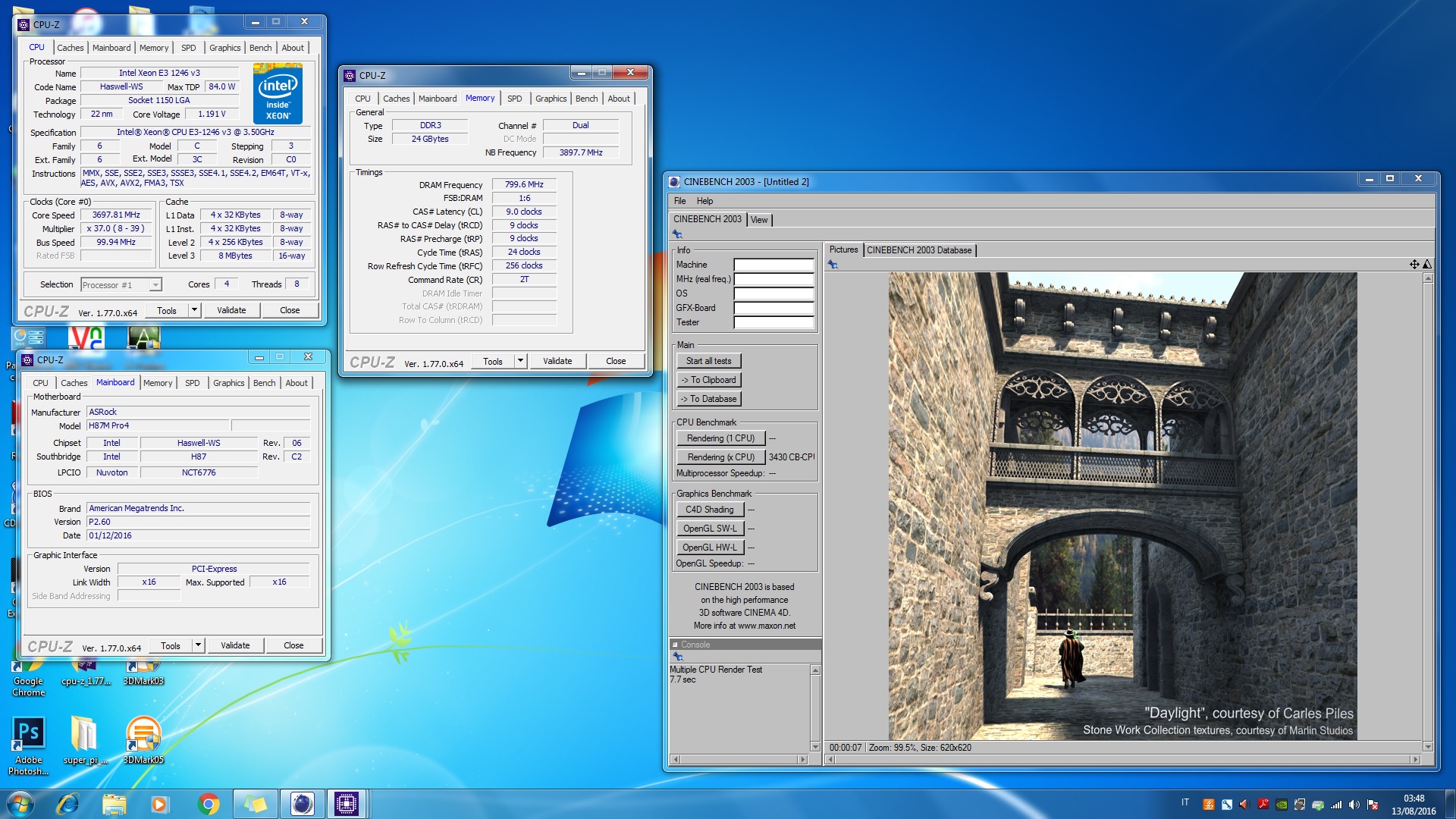This screenshot has height=819, width=1456.
Task: Click the blue pin icon in Console panel
Action: [678, 657]
